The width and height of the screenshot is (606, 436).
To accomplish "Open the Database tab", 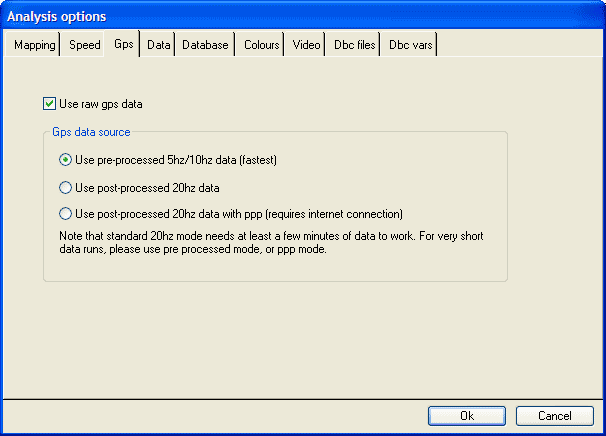I will click(x=205, y=45).
